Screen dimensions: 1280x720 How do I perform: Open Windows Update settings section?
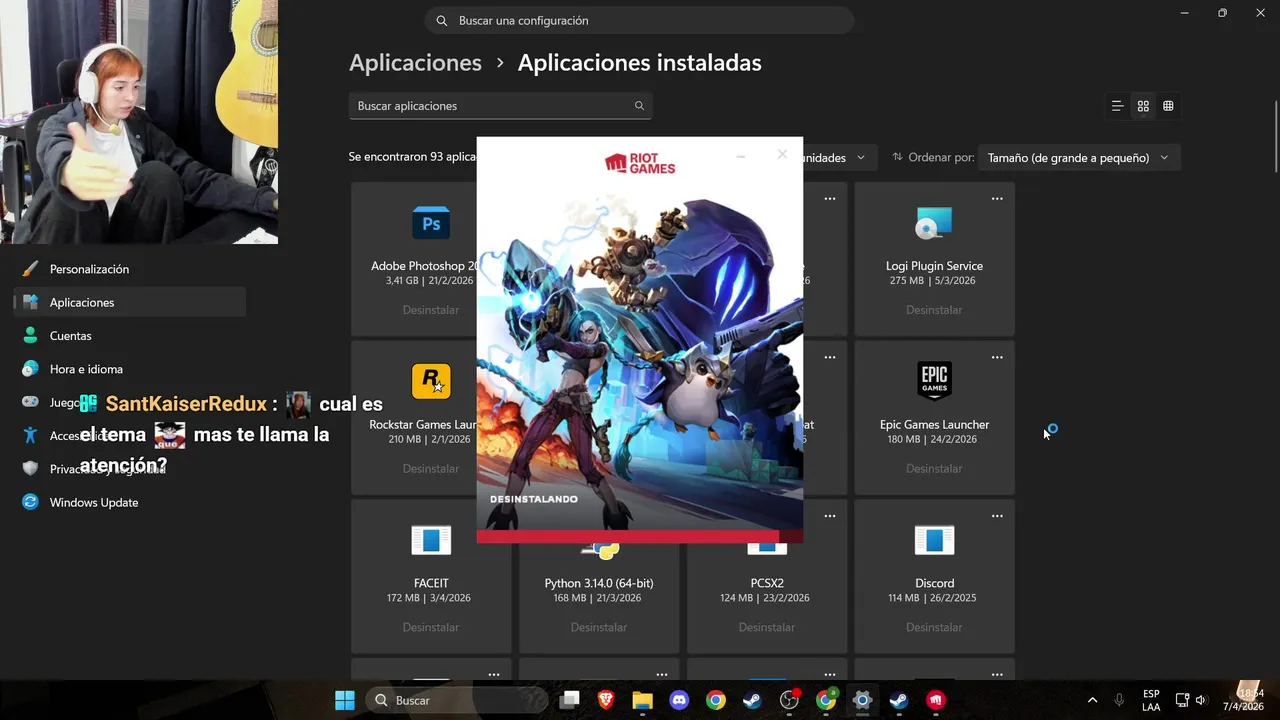tap(130, 502)
